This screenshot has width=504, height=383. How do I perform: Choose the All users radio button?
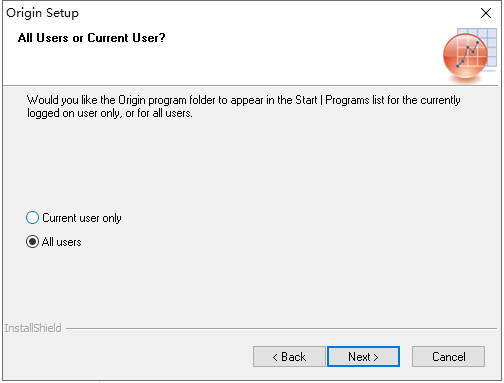pos(32,242)
